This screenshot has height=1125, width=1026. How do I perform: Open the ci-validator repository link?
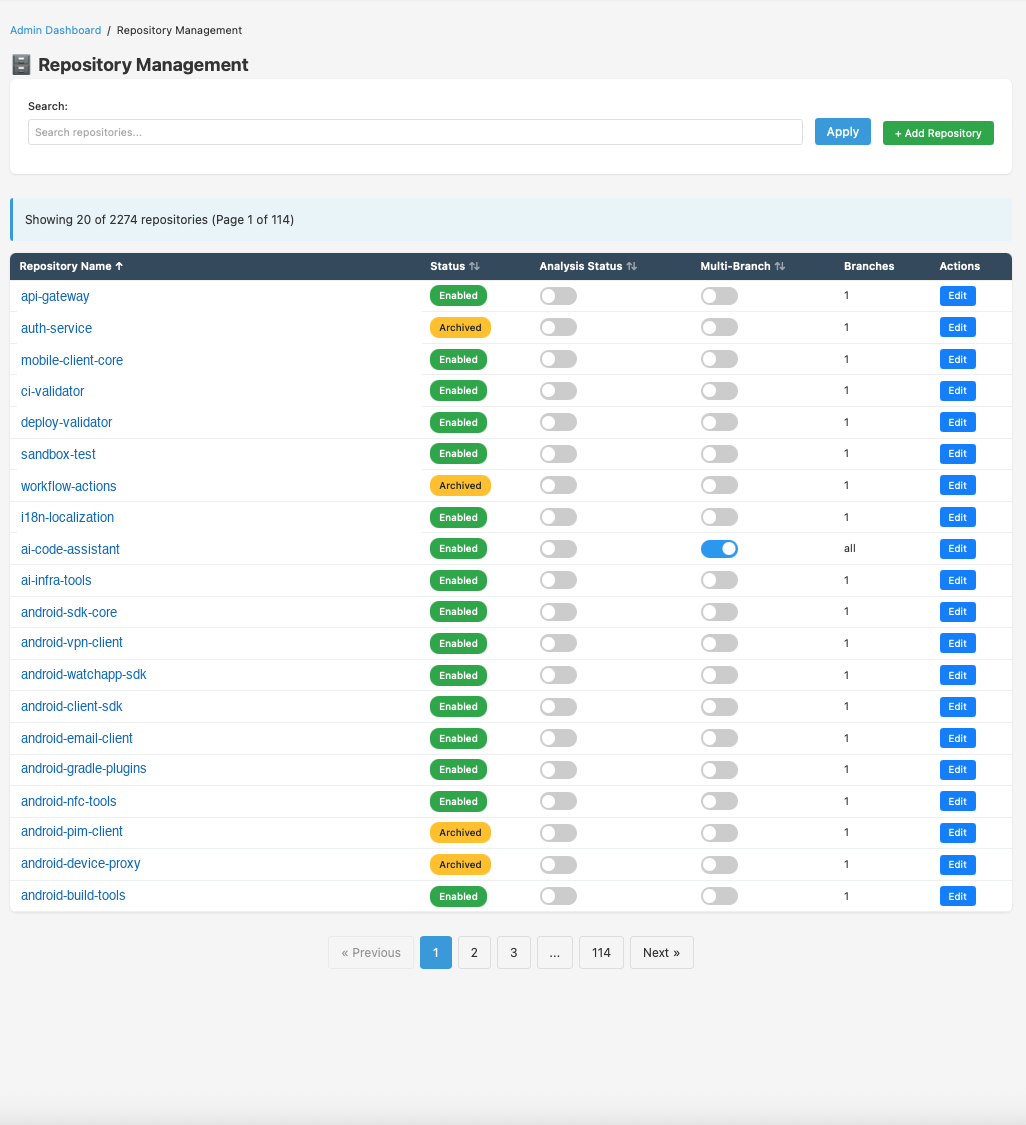pos(52,391)
